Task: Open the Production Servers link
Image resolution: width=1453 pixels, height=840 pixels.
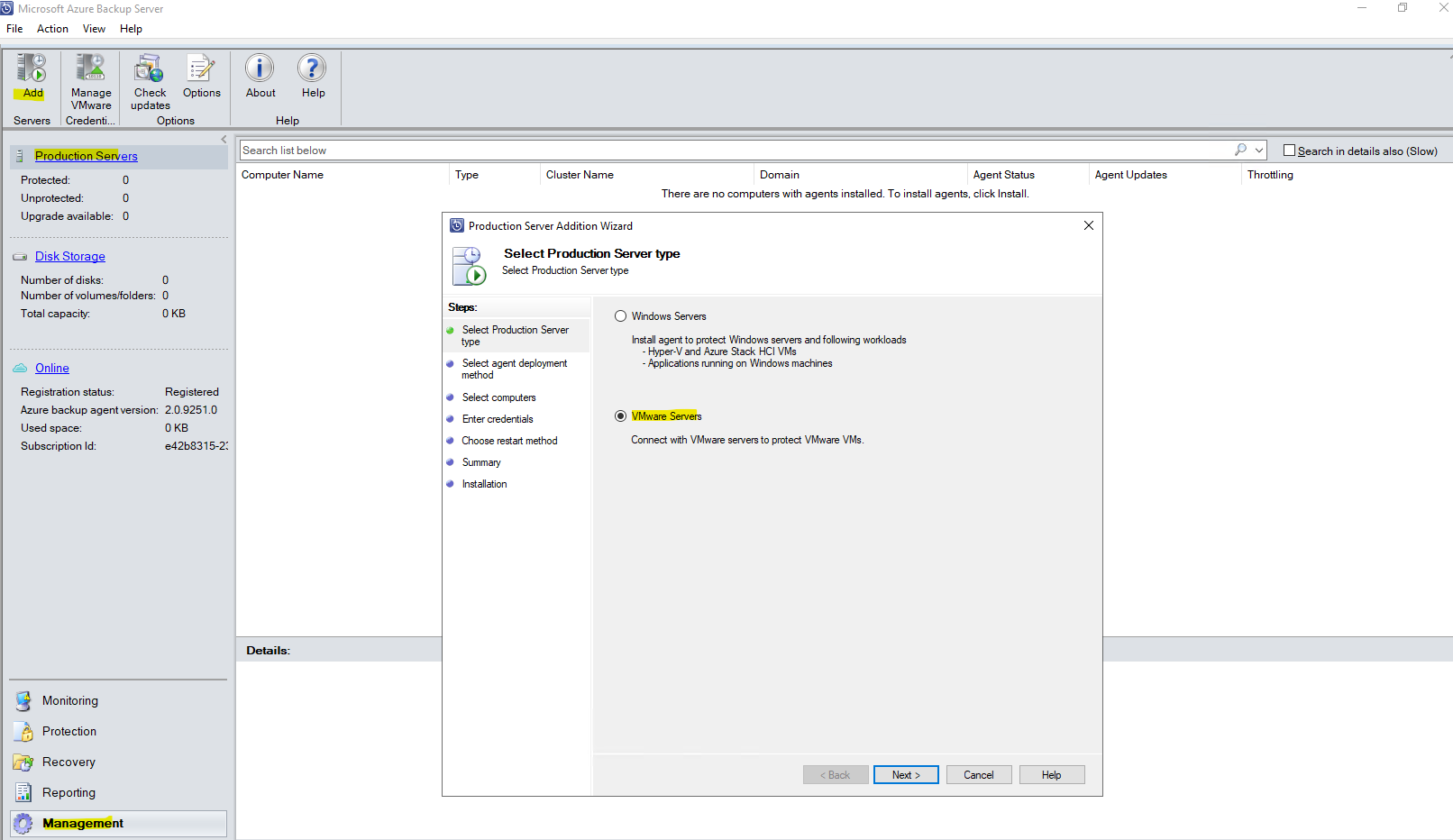Action: 87,156
